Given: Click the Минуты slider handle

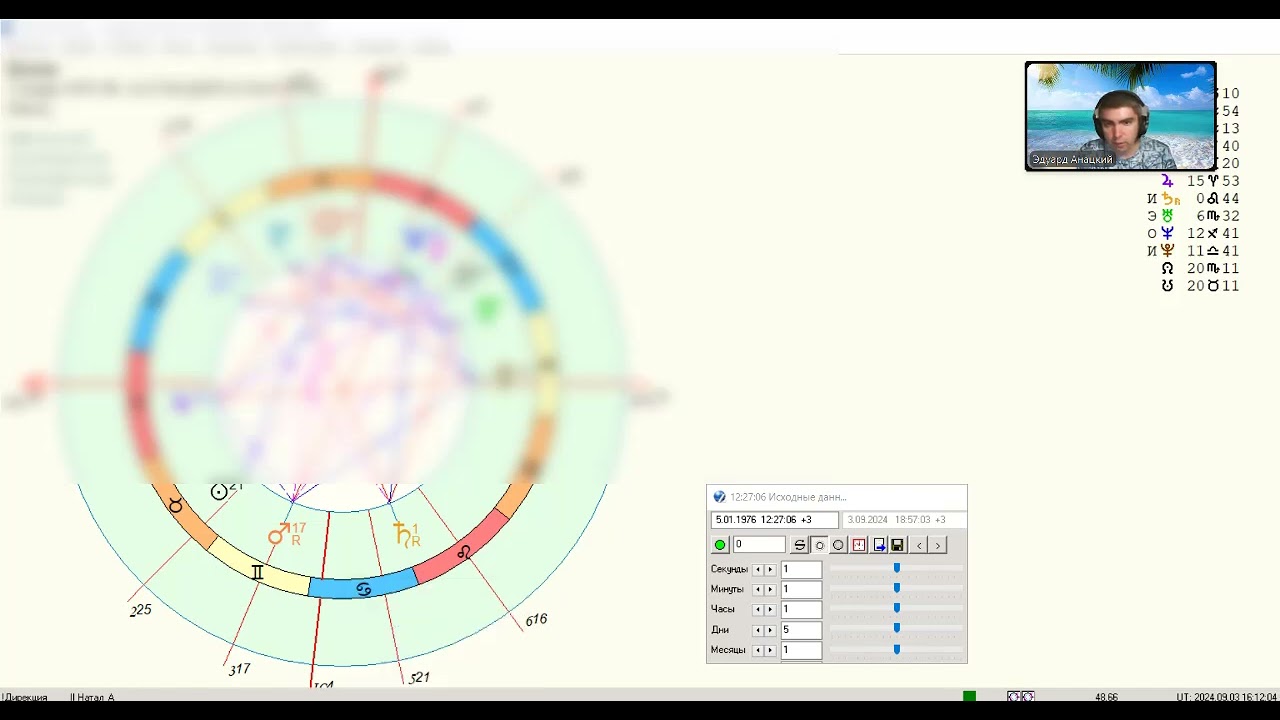Looking at the screenshot, I should pyautogui.click(x=897, y=588).
